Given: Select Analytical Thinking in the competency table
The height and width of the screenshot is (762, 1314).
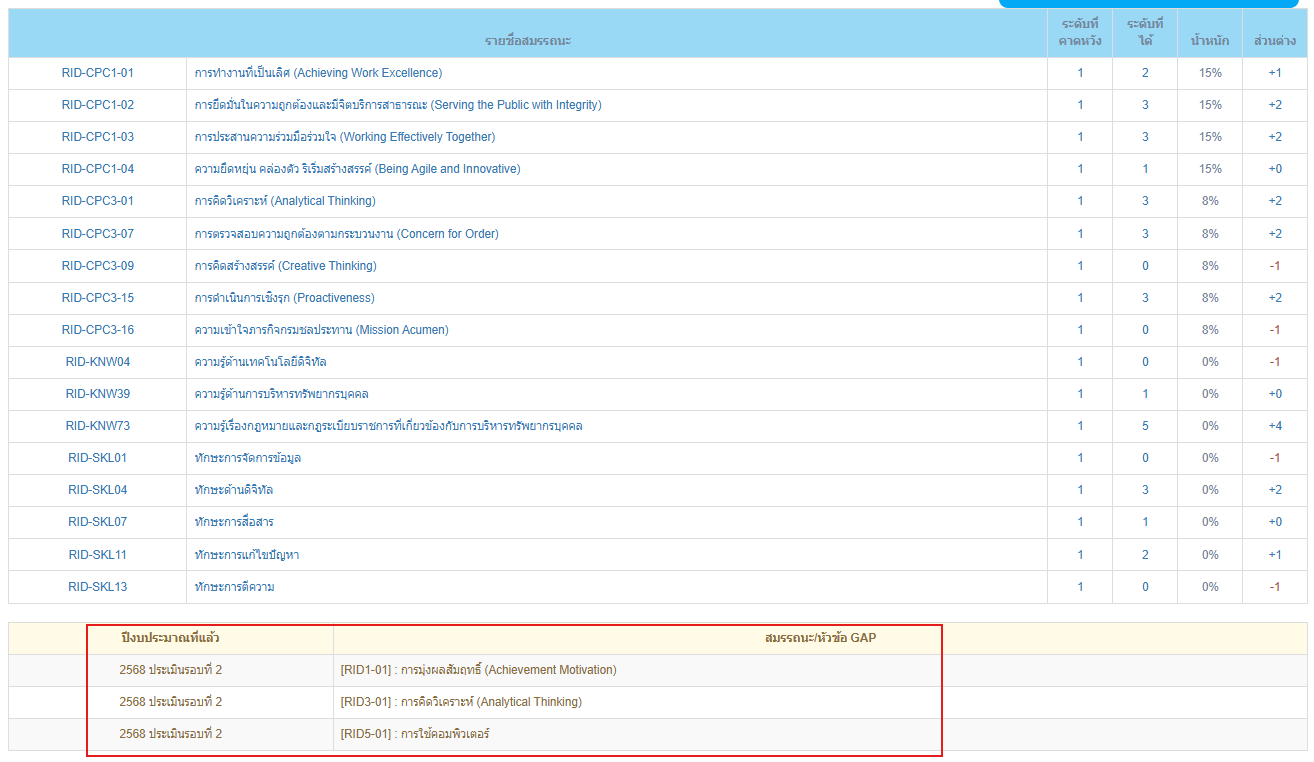Looking at the screenshot, I should (x=285, y=201).
